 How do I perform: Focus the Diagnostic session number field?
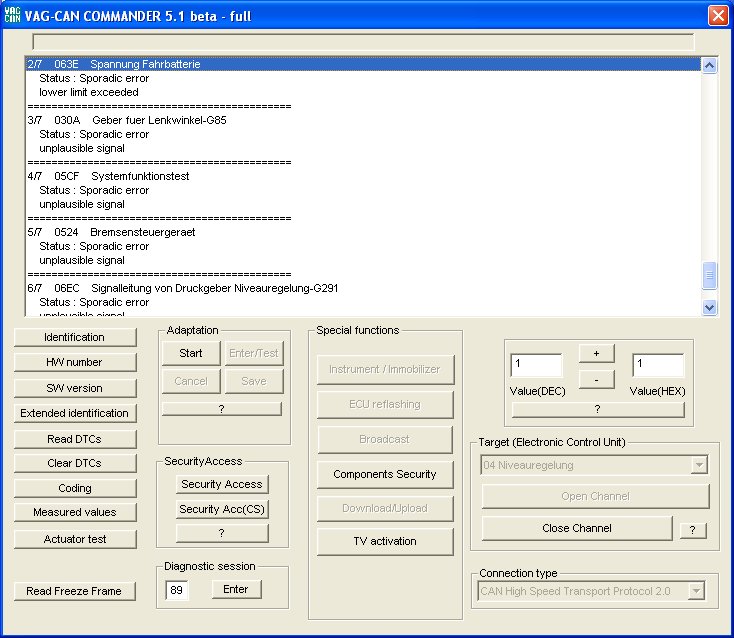pos(177,590)
